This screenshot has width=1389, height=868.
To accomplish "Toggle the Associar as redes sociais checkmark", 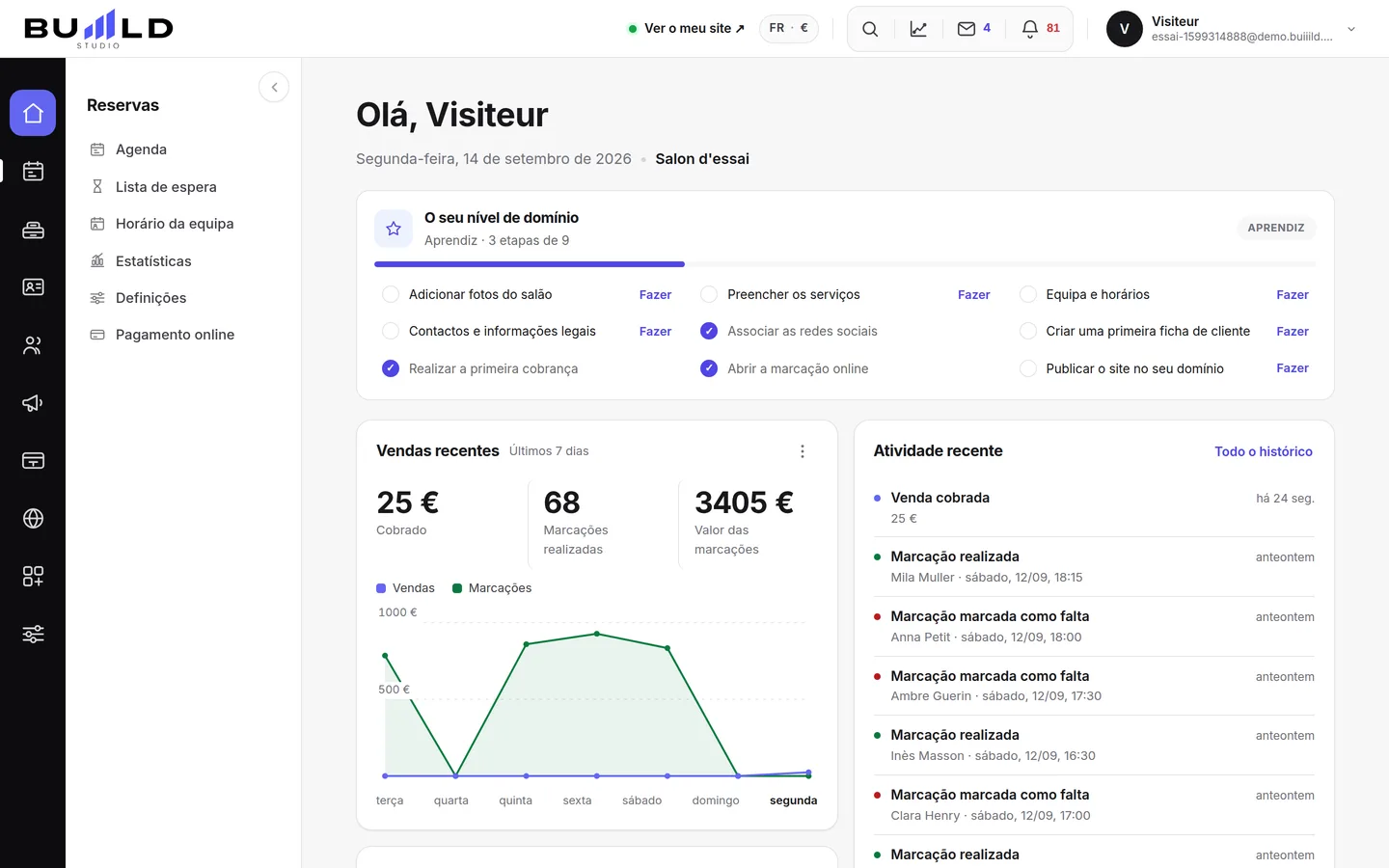I will (709, 331).
